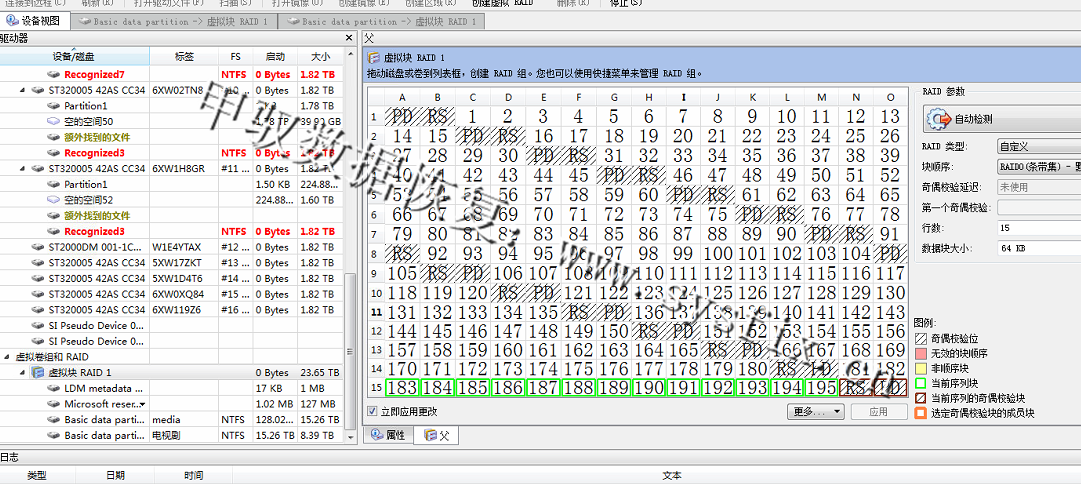Switch to the 属性 bottom tab
The height and width of the screenshot is (484, 1081).
pyautogui.click(x=388, y=435)
